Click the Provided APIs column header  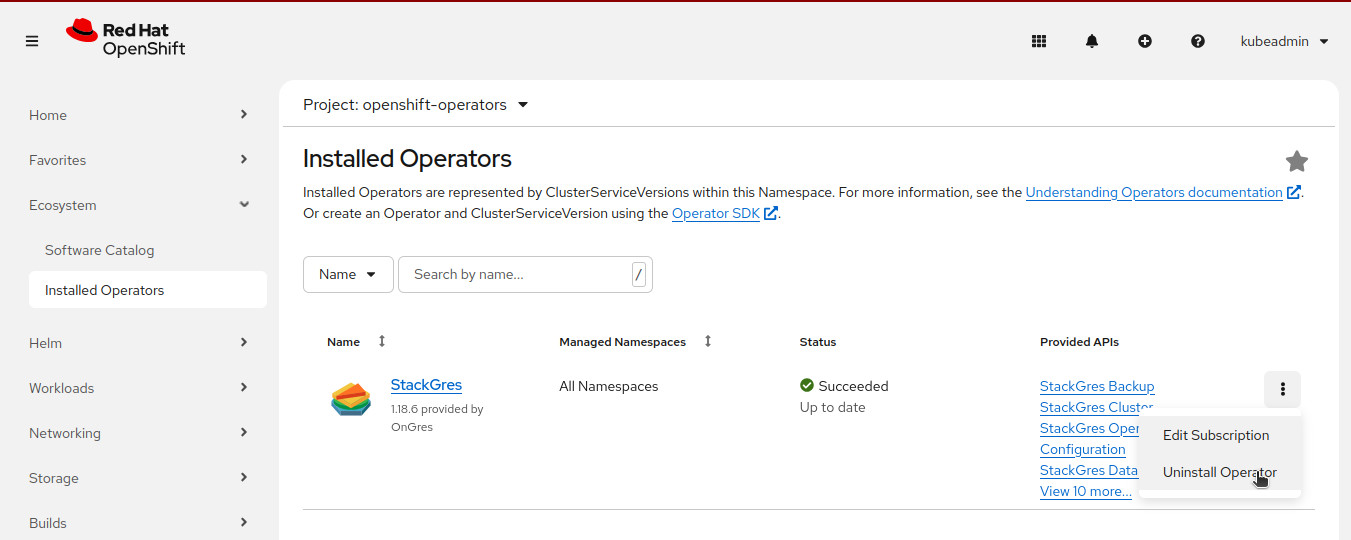1079,342
